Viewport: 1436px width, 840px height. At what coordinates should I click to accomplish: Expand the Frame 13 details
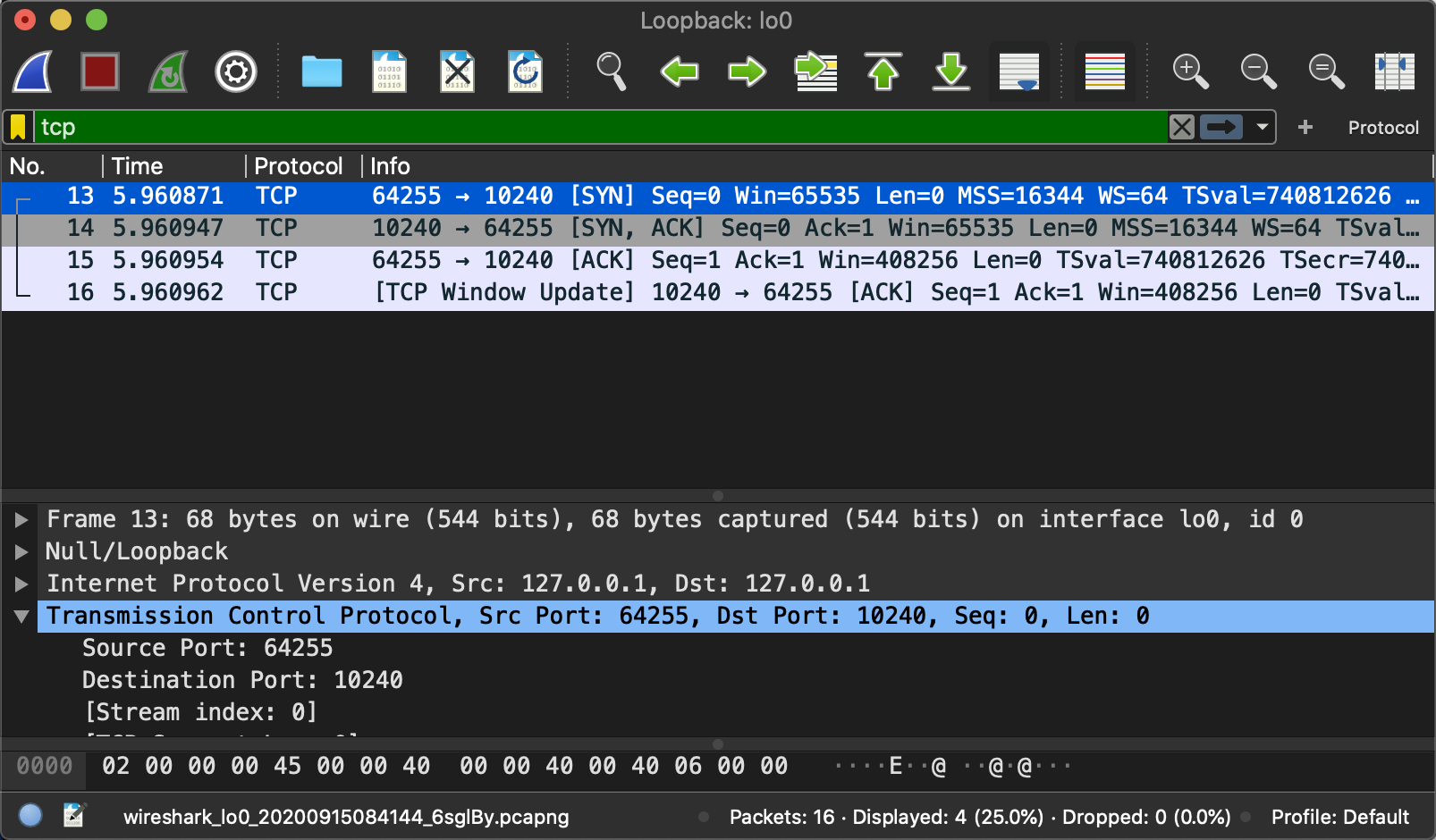pyautogui.click(x=21, y=519)
